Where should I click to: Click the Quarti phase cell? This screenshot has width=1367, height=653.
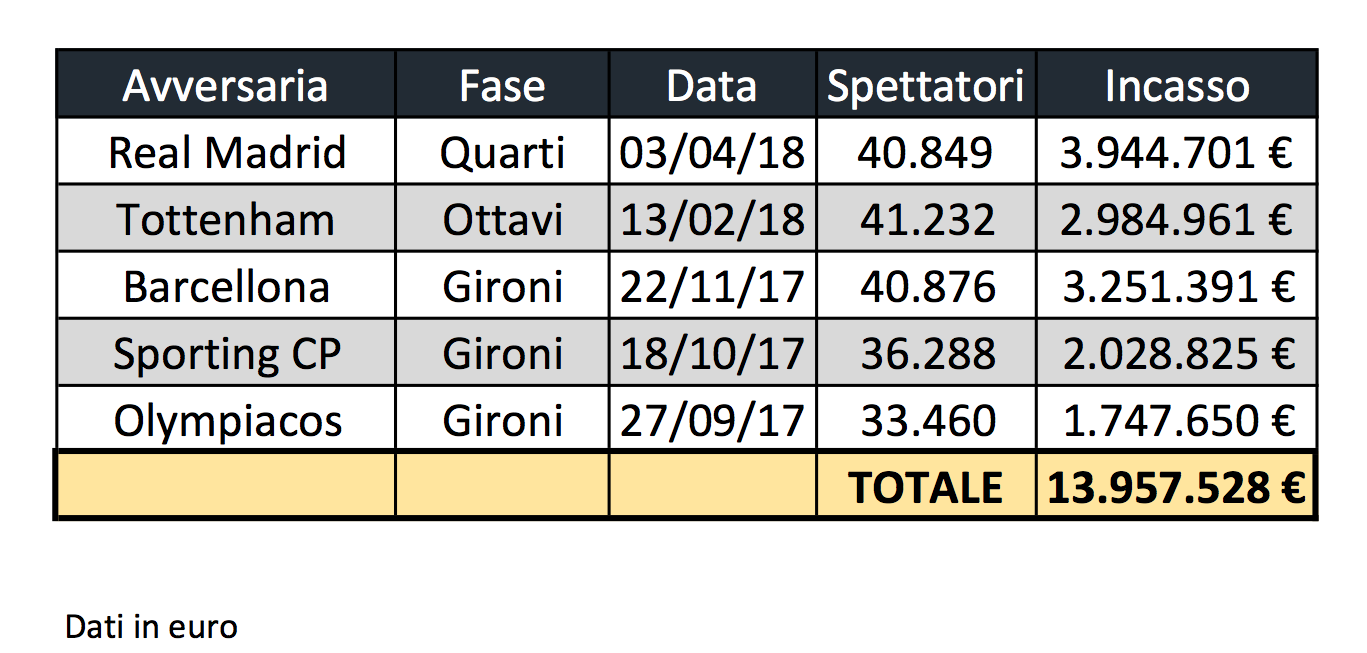coord(502,153)
